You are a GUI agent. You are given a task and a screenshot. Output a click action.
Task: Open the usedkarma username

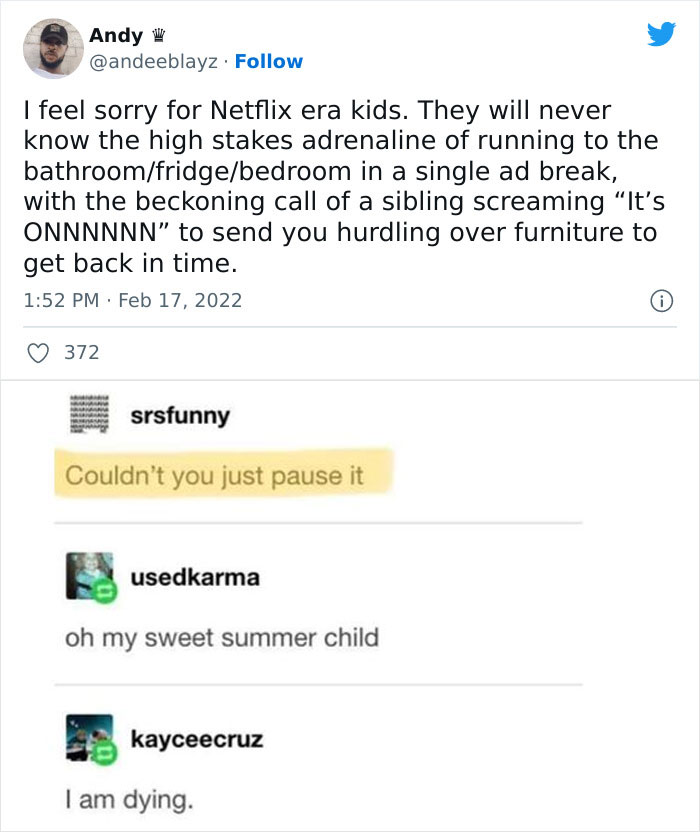(195, 577)
